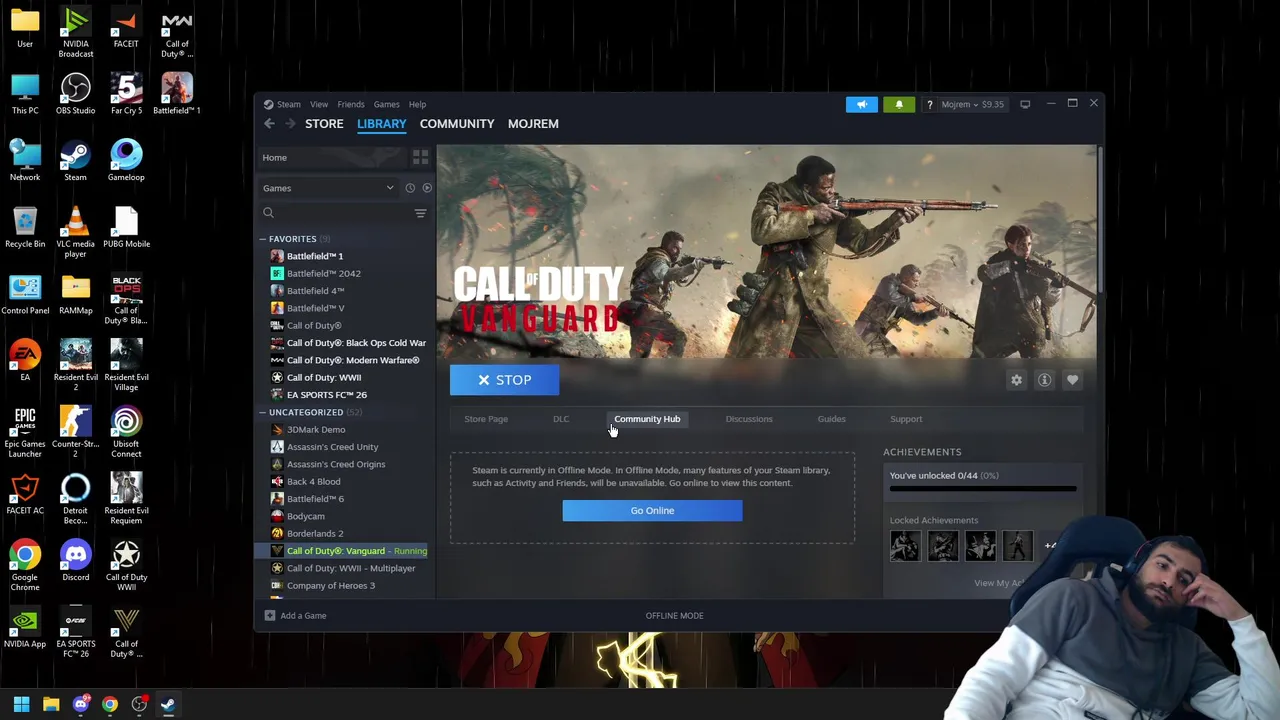
Task: Click Add a Game
Action: 295,616
